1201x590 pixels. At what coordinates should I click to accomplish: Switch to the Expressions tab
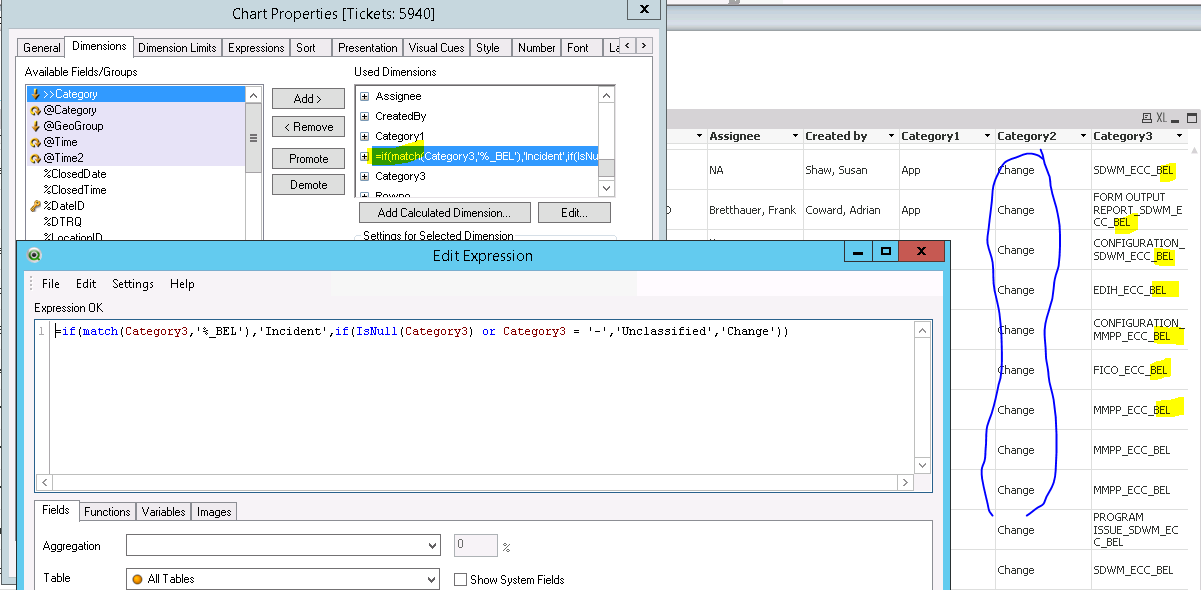pyautogui.click(x=256, y=47)
